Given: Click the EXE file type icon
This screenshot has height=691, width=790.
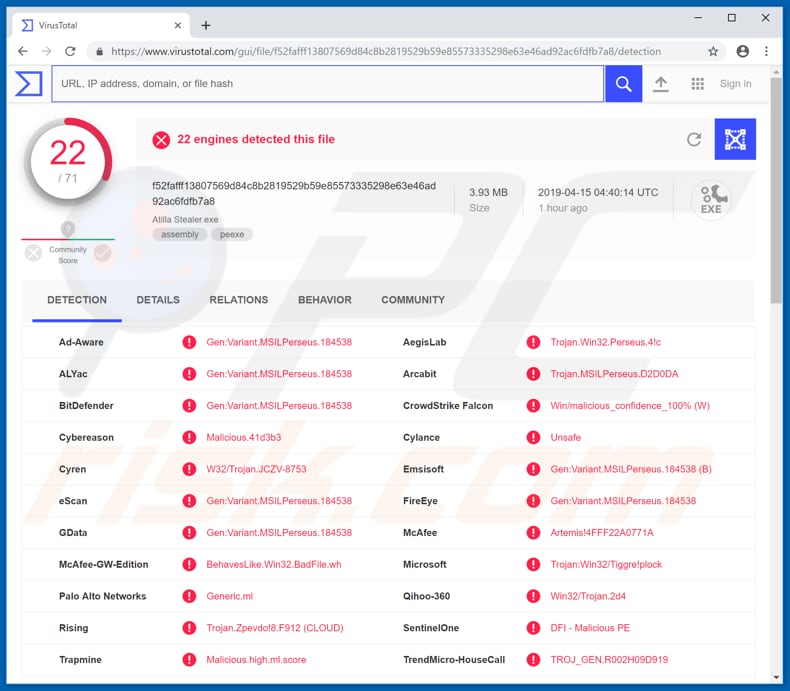Looking at the screenshot, I should [x=711, y=200].
